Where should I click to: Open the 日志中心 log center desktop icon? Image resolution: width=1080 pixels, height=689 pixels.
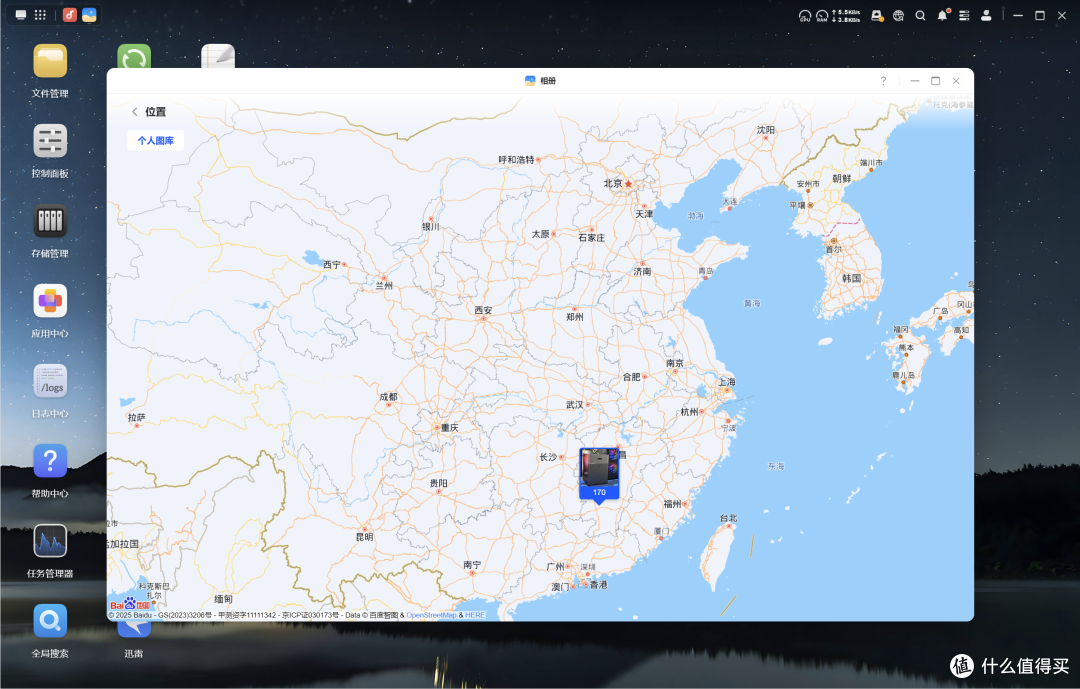coord(50,381)
